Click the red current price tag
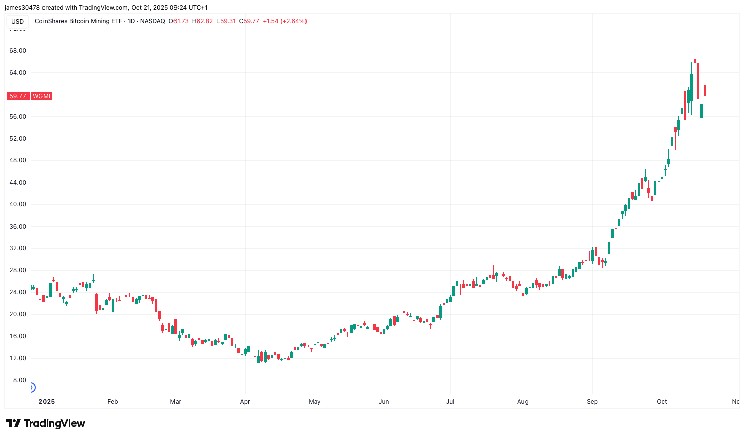This screenshot has height=439, width=745. (x=15, y=95)
